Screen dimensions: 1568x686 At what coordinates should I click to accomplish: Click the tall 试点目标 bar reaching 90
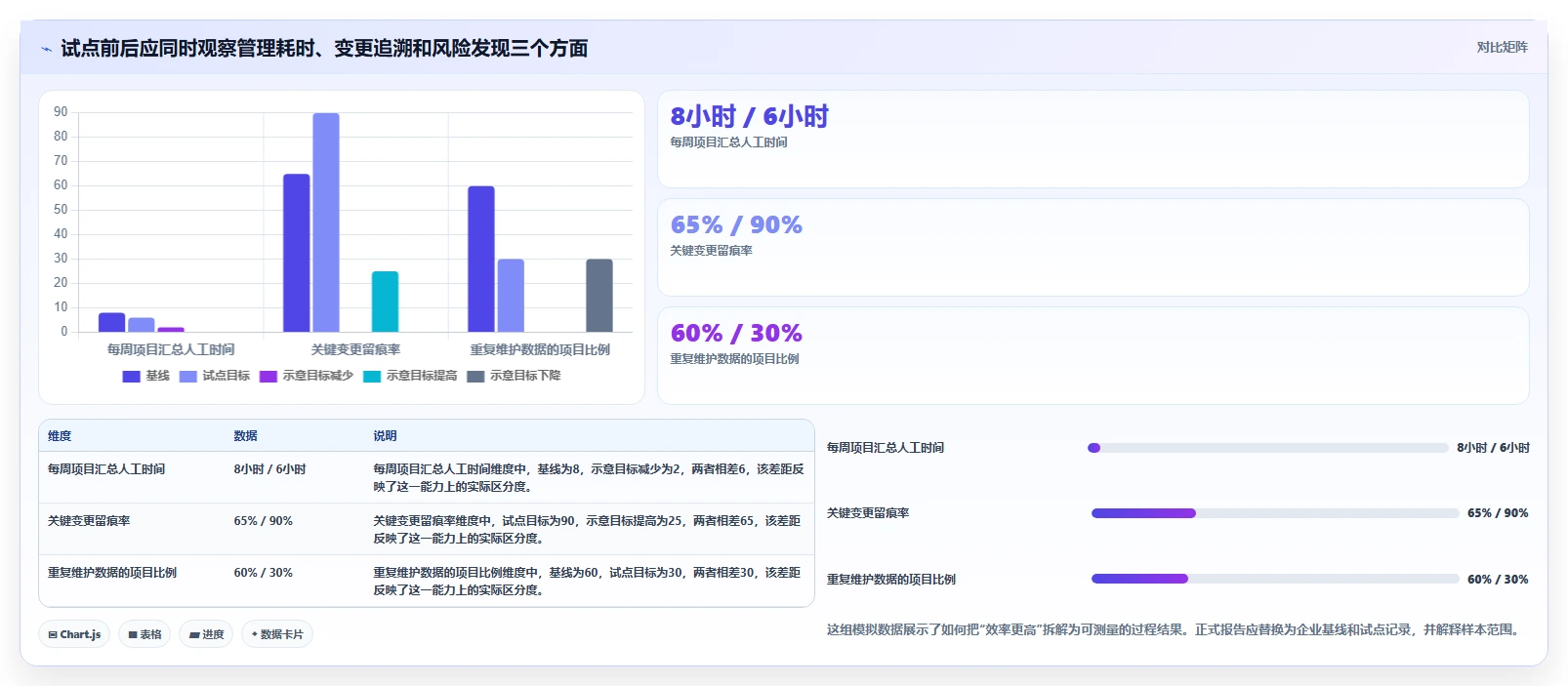326,222
